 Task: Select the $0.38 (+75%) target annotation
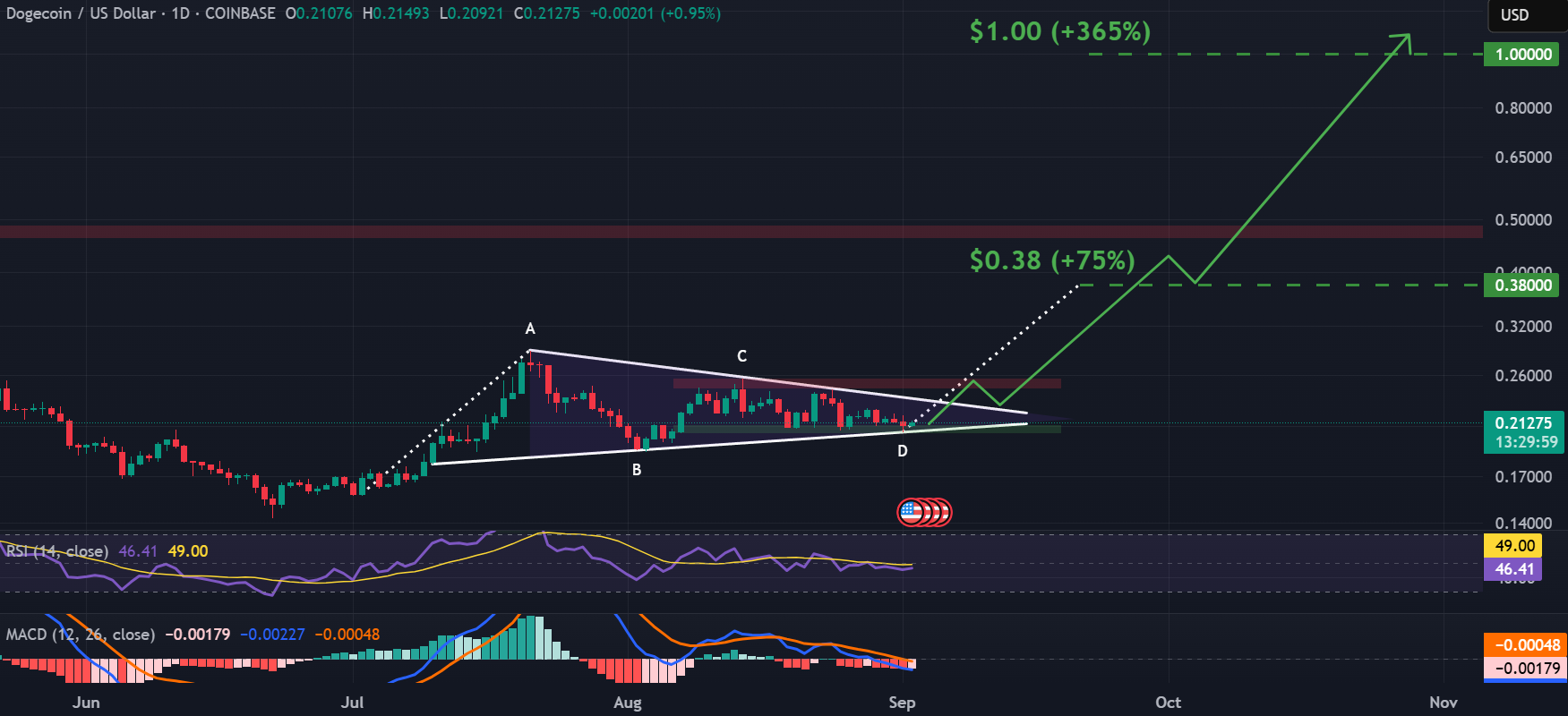pos(1052,260)
